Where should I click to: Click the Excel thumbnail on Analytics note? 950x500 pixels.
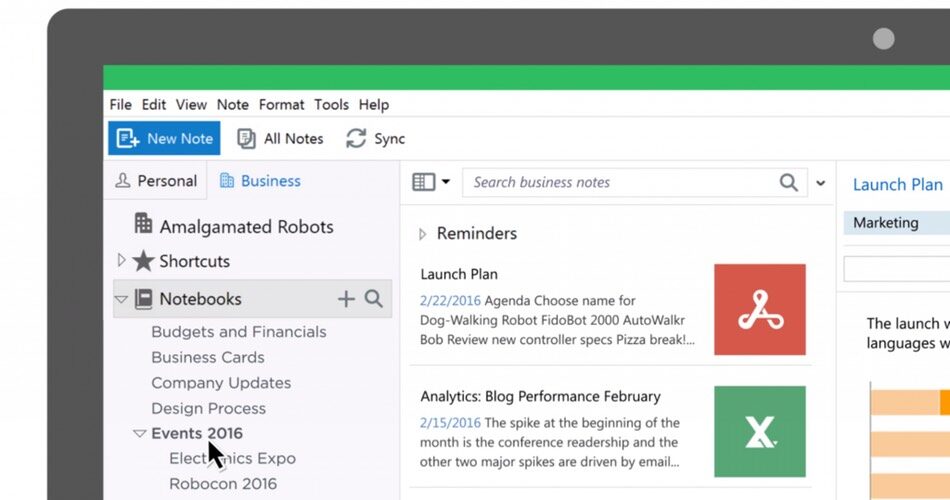(760, 431)
